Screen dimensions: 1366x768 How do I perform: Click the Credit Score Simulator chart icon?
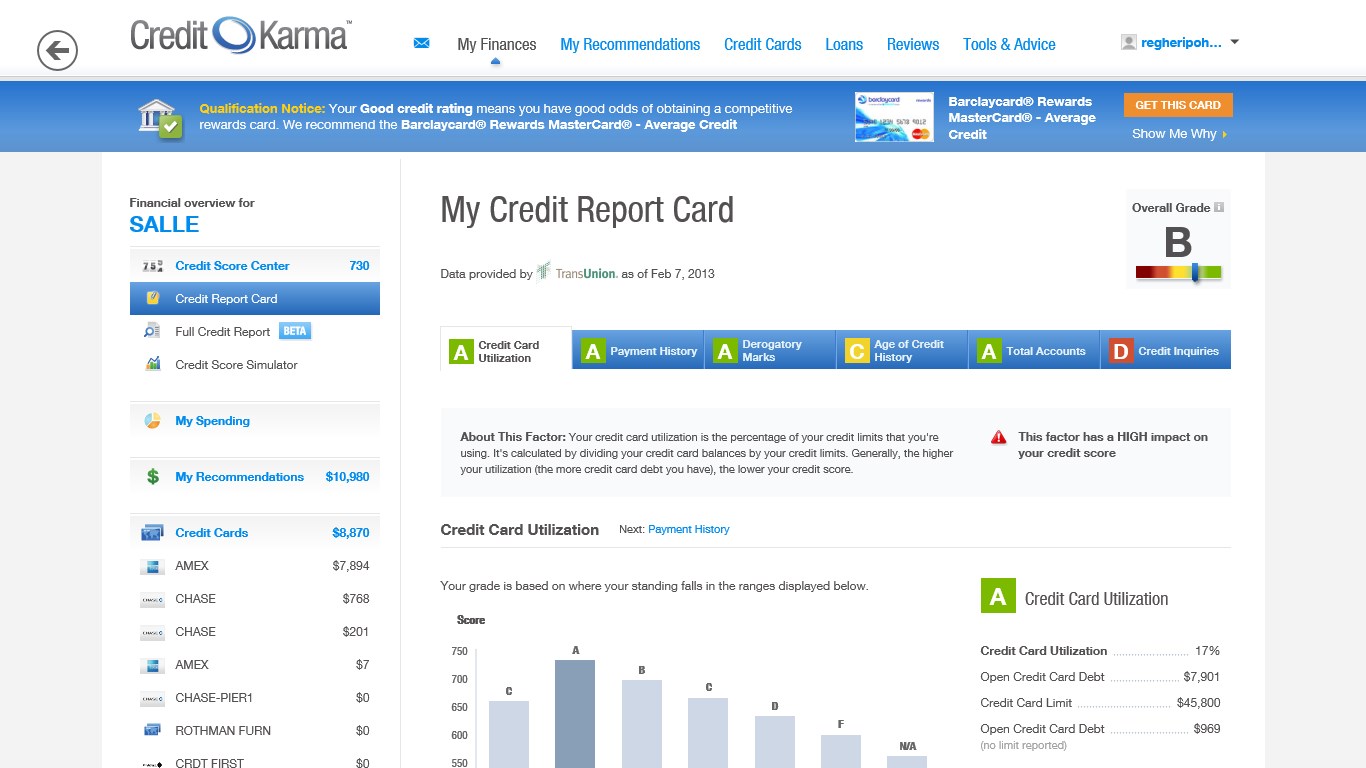(153, 364)
